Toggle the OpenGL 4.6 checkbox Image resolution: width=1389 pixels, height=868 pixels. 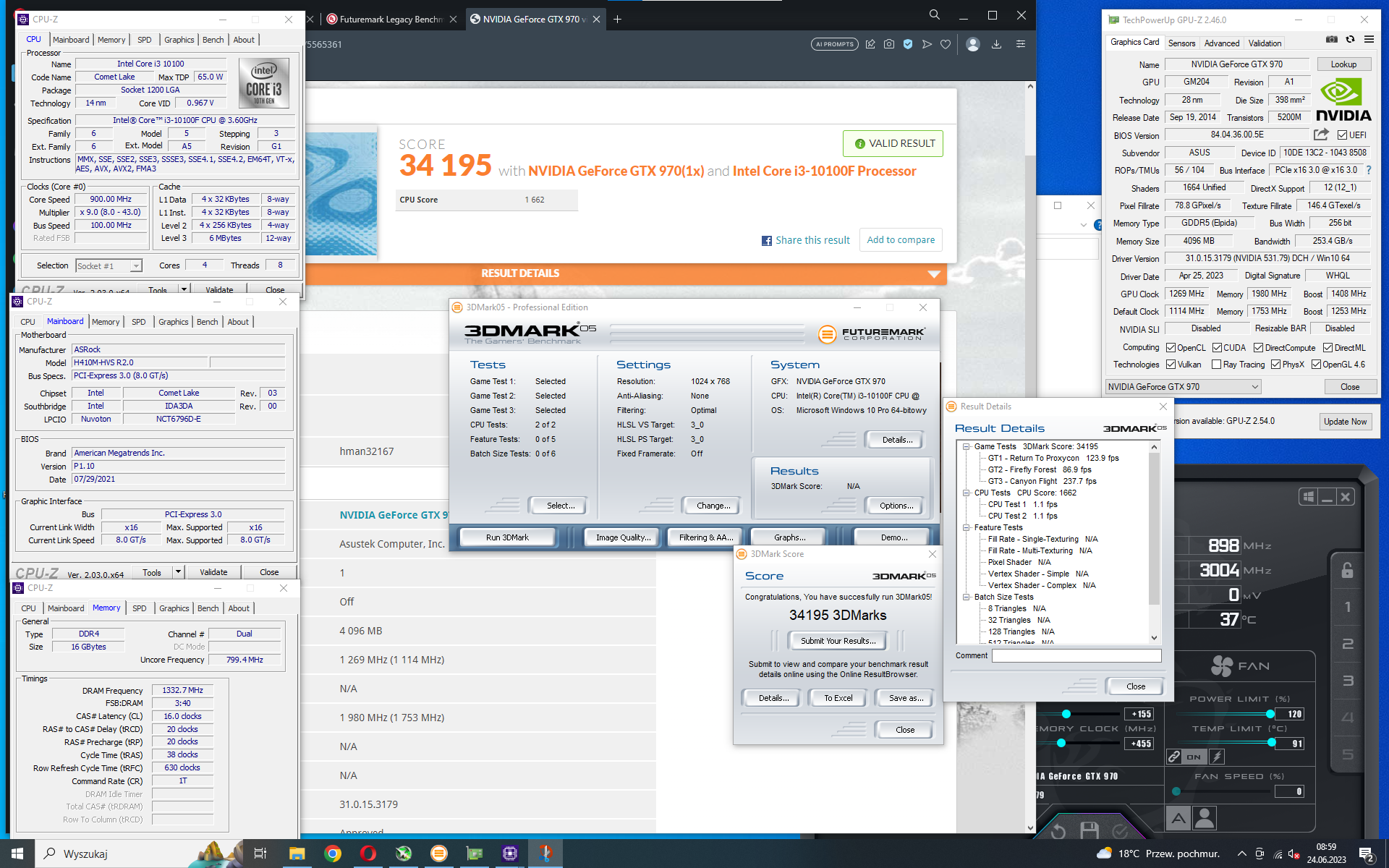coord(1316,365)
